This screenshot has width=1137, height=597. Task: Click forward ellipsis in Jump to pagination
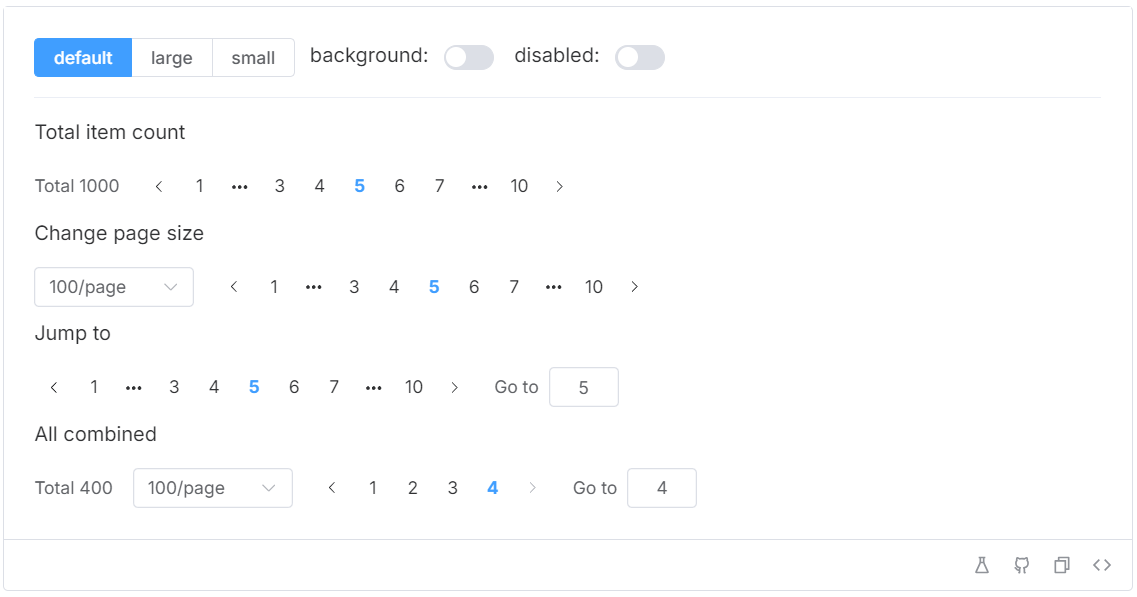pos(374,387)
